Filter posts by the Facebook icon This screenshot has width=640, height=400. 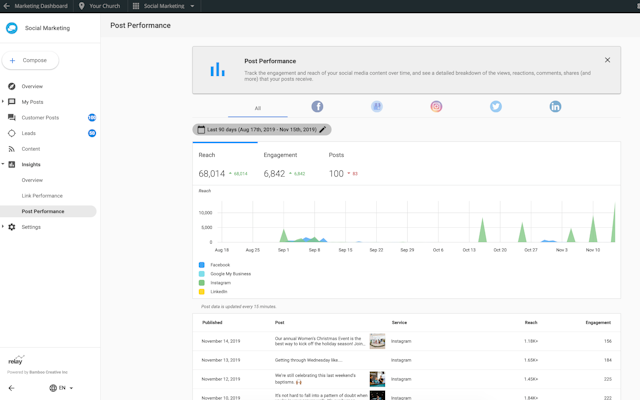(317, 106)
